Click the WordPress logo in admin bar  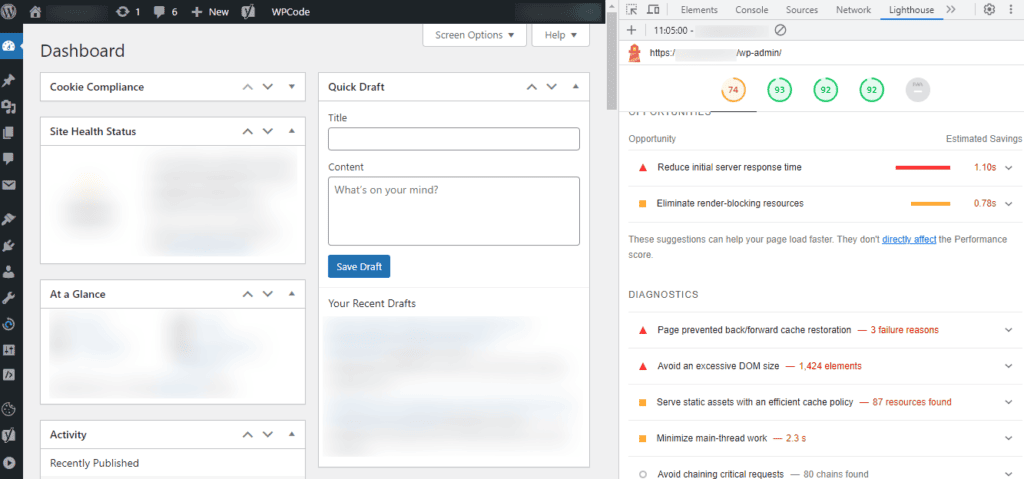coord(9,12)
